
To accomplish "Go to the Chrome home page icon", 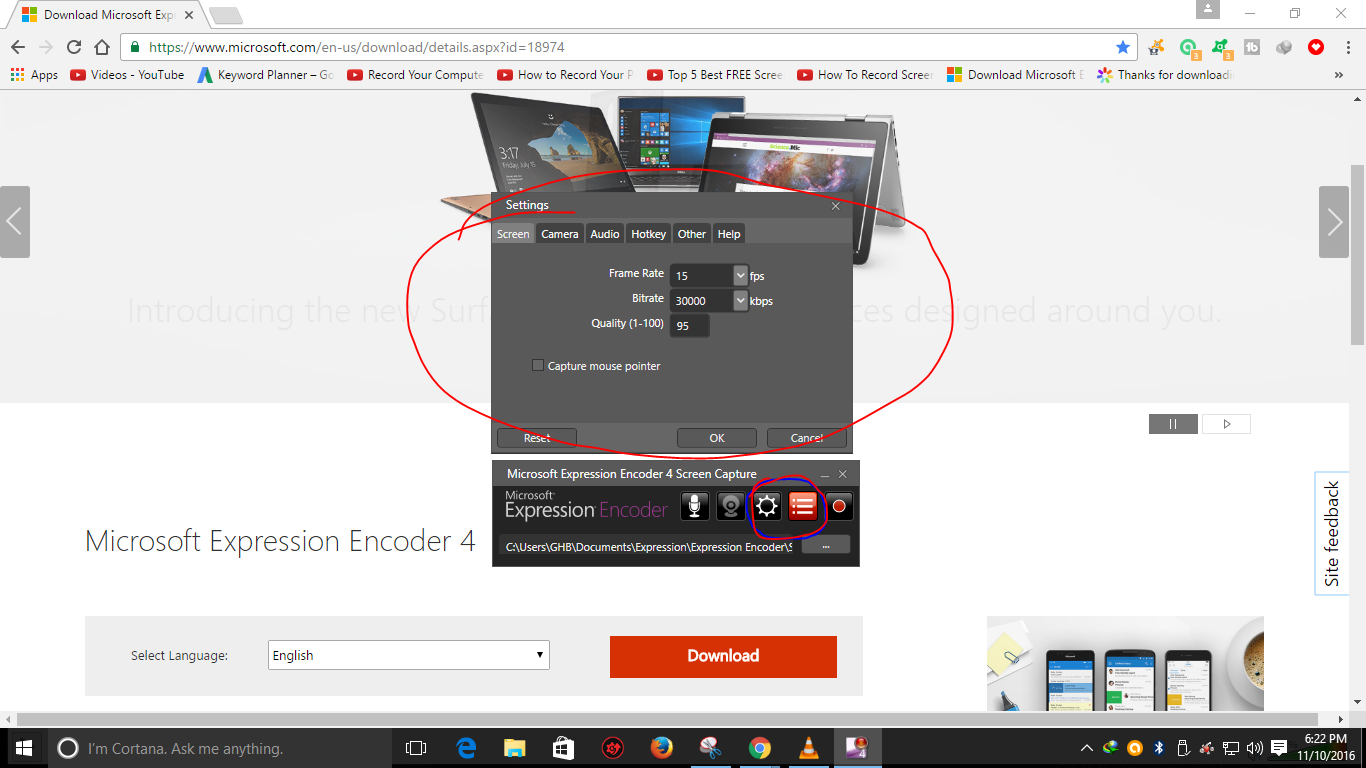I will (102, 47).
